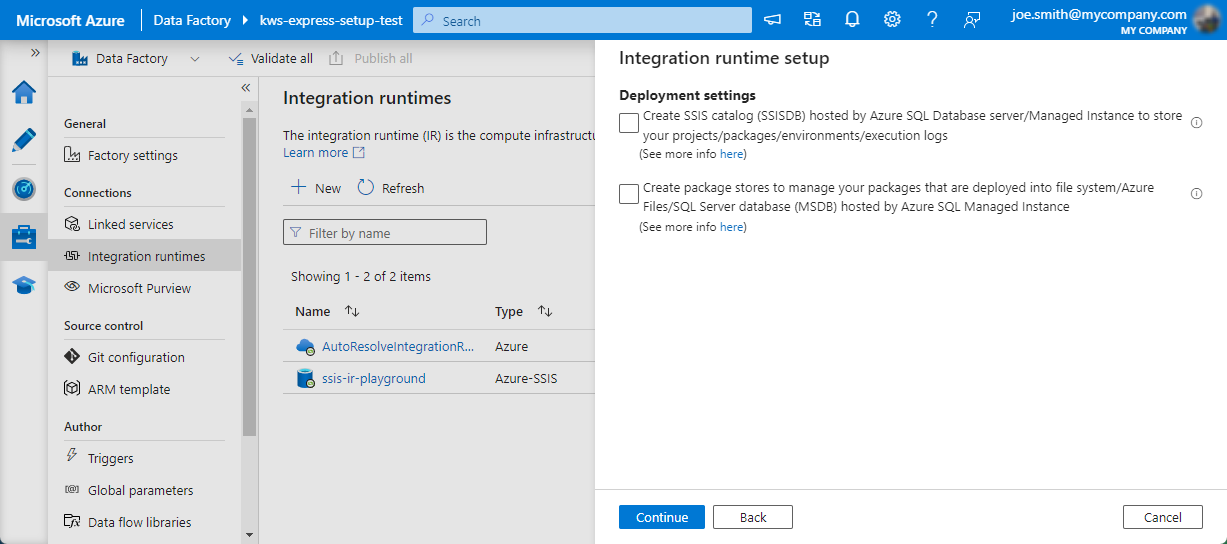Image resolution: width=1227 pixels, height=544 pixels.
Task: Click info icon beside SSIS catalog option
Action: click(1196, 122)
